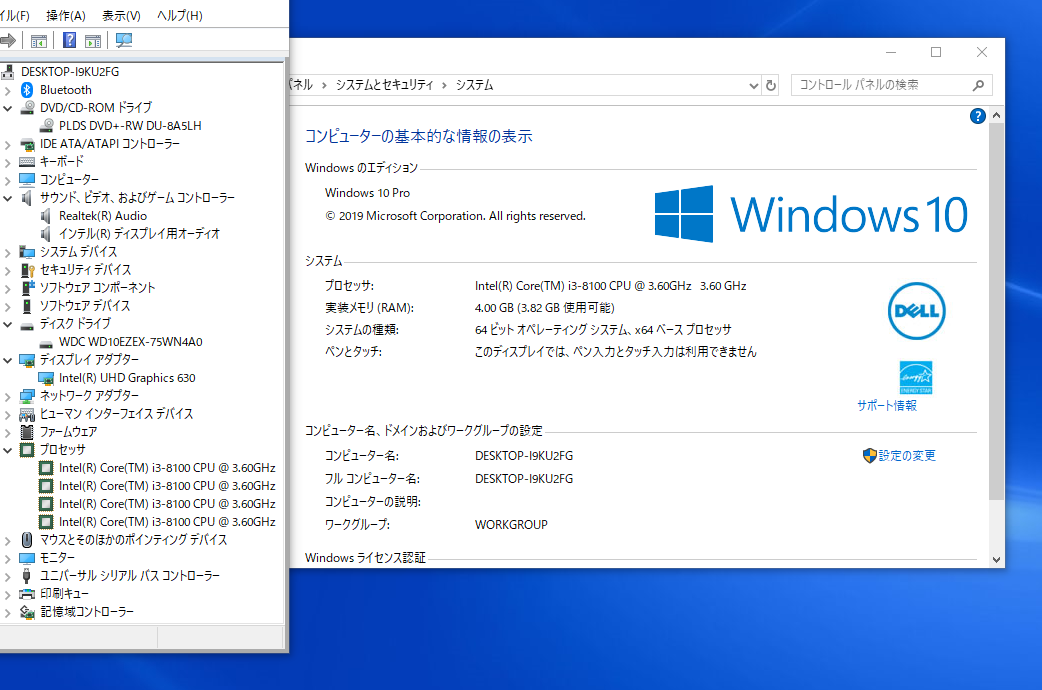Click システム in the address breadcrumb
Screen dimensions: 1042x690
click(x=474, y=85)
